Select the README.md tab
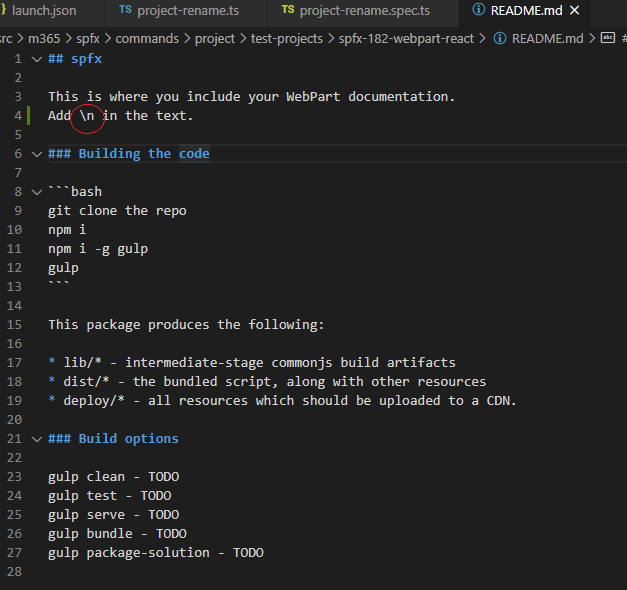 coord(526,10)
